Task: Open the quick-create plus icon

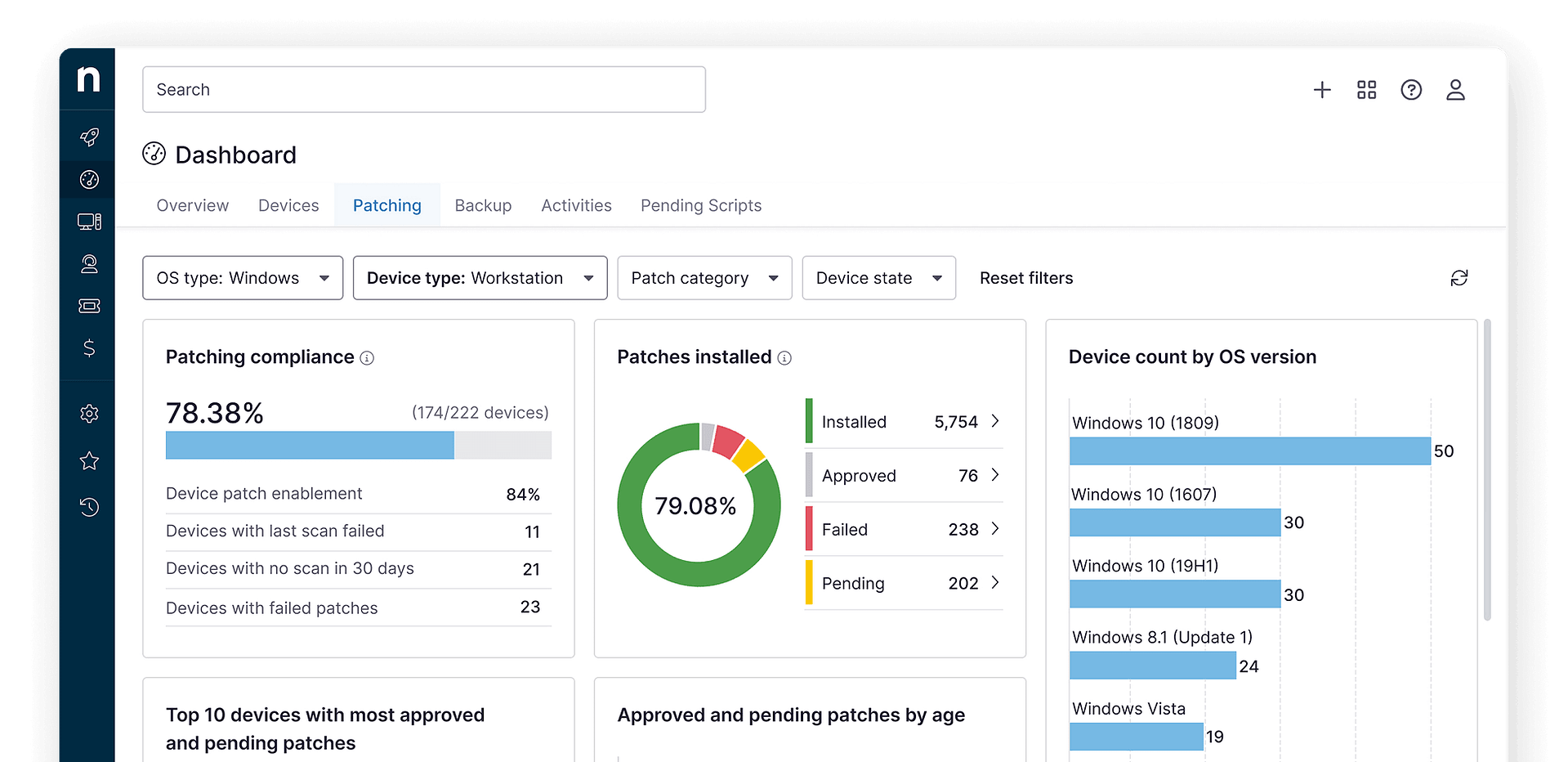Action: coord(1321,90)
